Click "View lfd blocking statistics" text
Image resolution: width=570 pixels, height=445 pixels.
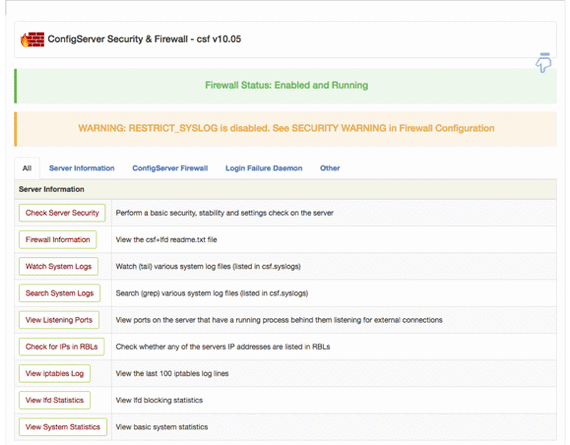159,400
